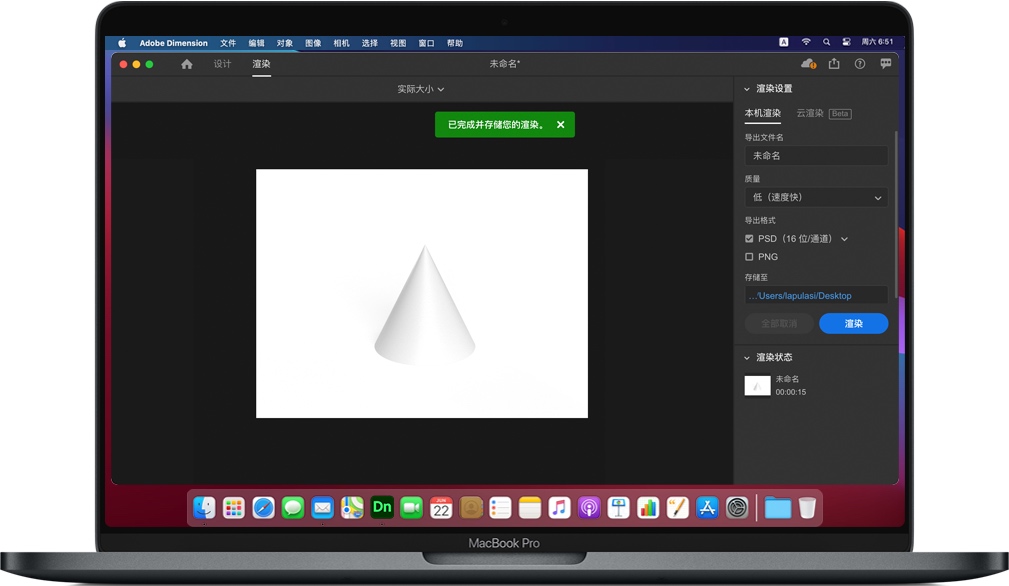Screen dimensions: 1009x586
Task: Launch Adobe Dimension from the dock
Action: pos(382,507)
